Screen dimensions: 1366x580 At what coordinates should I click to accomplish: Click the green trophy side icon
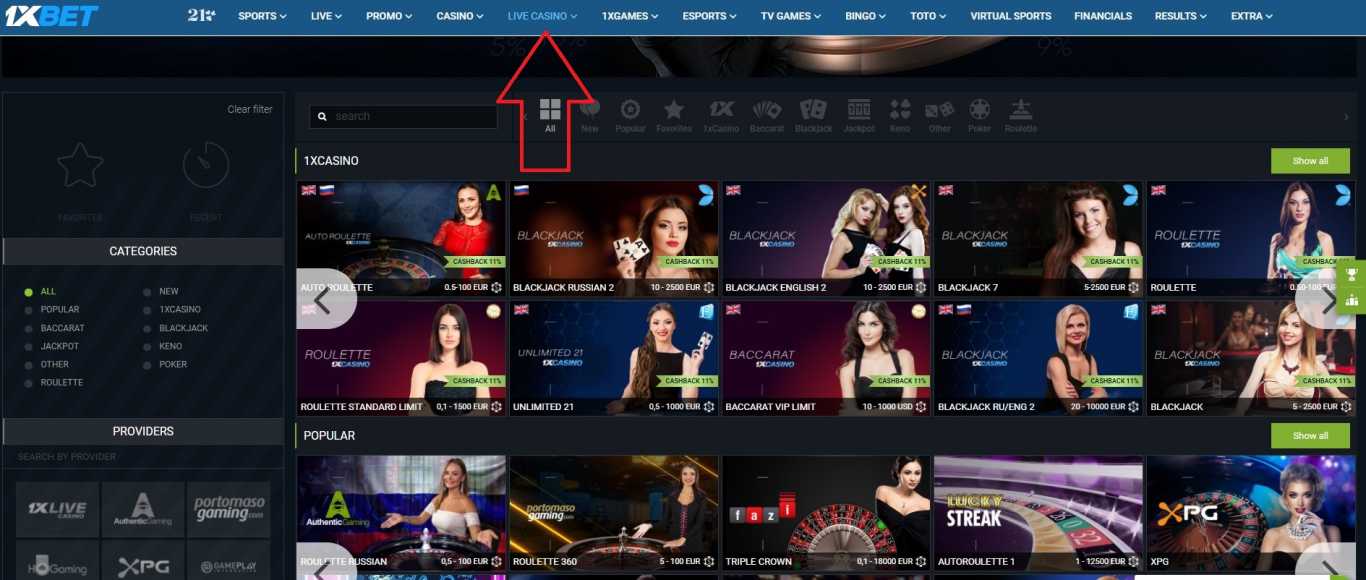[1352, 274]
